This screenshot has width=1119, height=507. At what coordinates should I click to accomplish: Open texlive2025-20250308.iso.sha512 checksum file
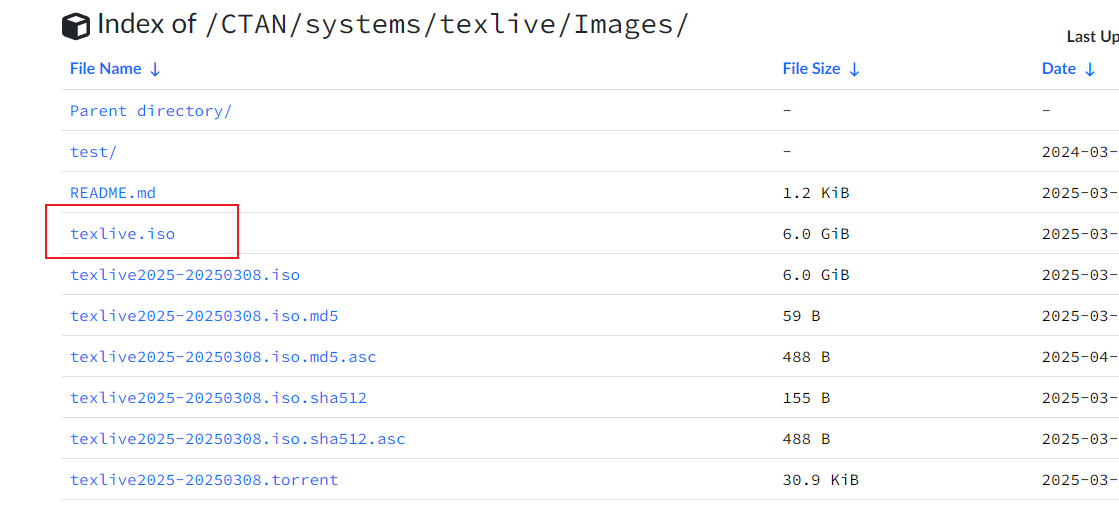(218, 398)
